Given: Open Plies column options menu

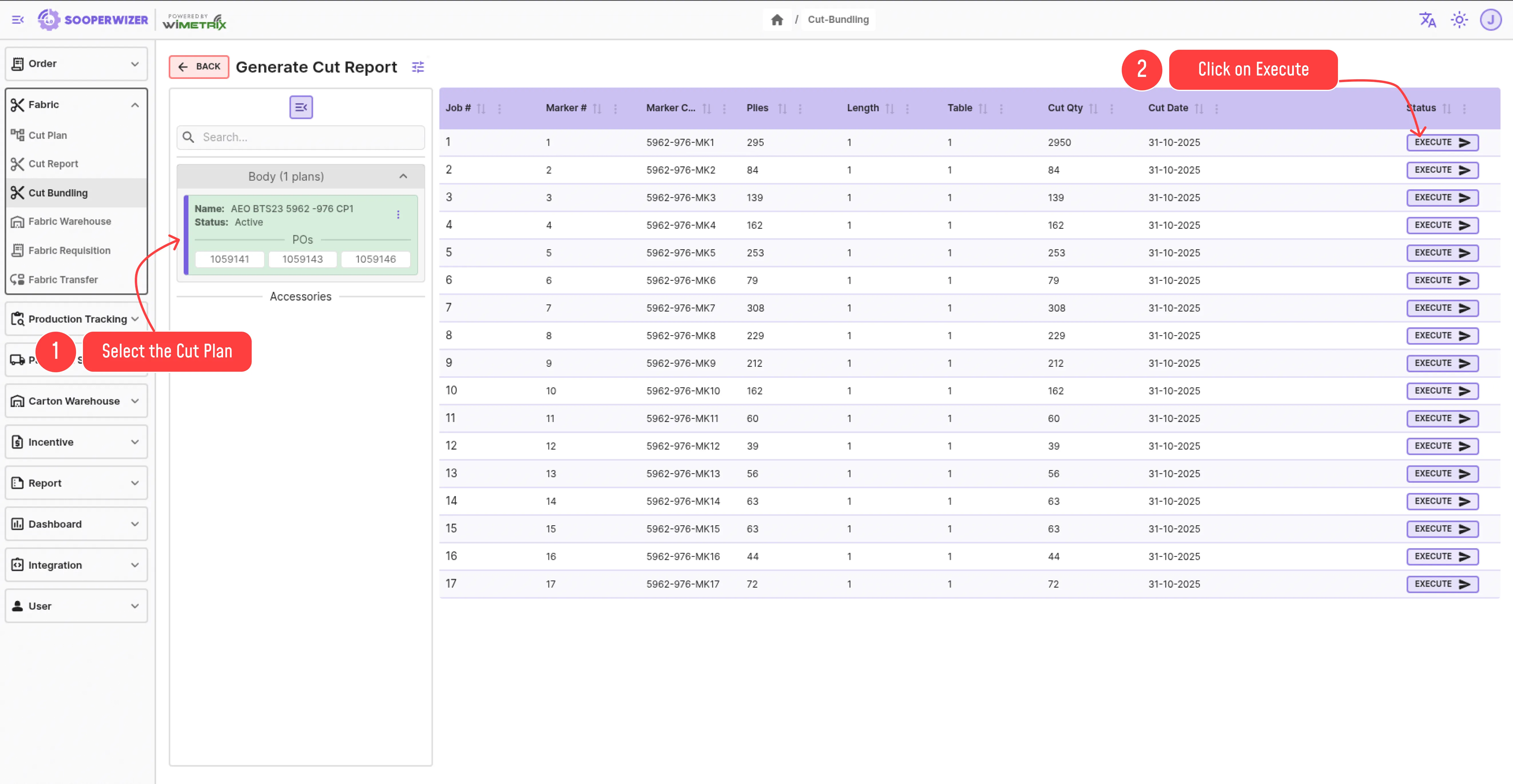Looking at the screenshot, I should (x=800, y=109).
